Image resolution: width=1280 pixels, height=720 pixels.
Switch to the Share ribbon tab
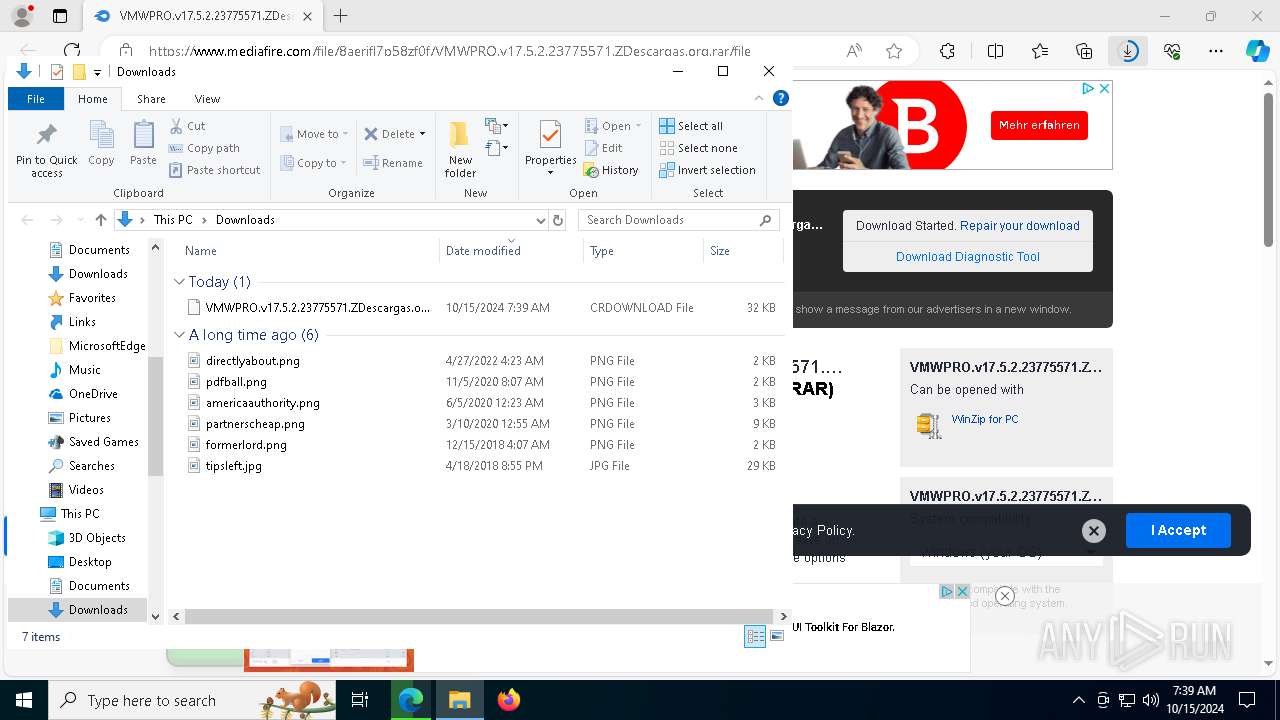click(x=151, y=99)
